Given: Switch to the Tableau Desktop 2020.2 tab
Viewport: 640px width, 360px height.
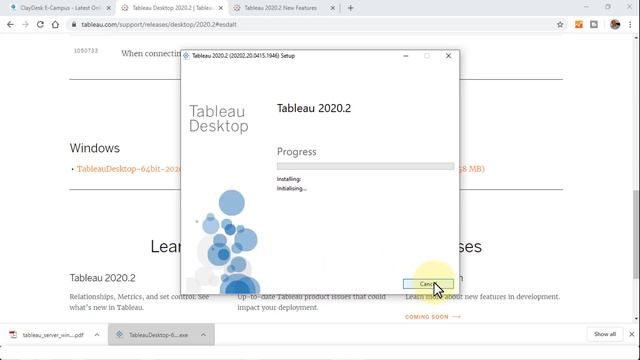Looking at the screenshot, I should (171, 8).
